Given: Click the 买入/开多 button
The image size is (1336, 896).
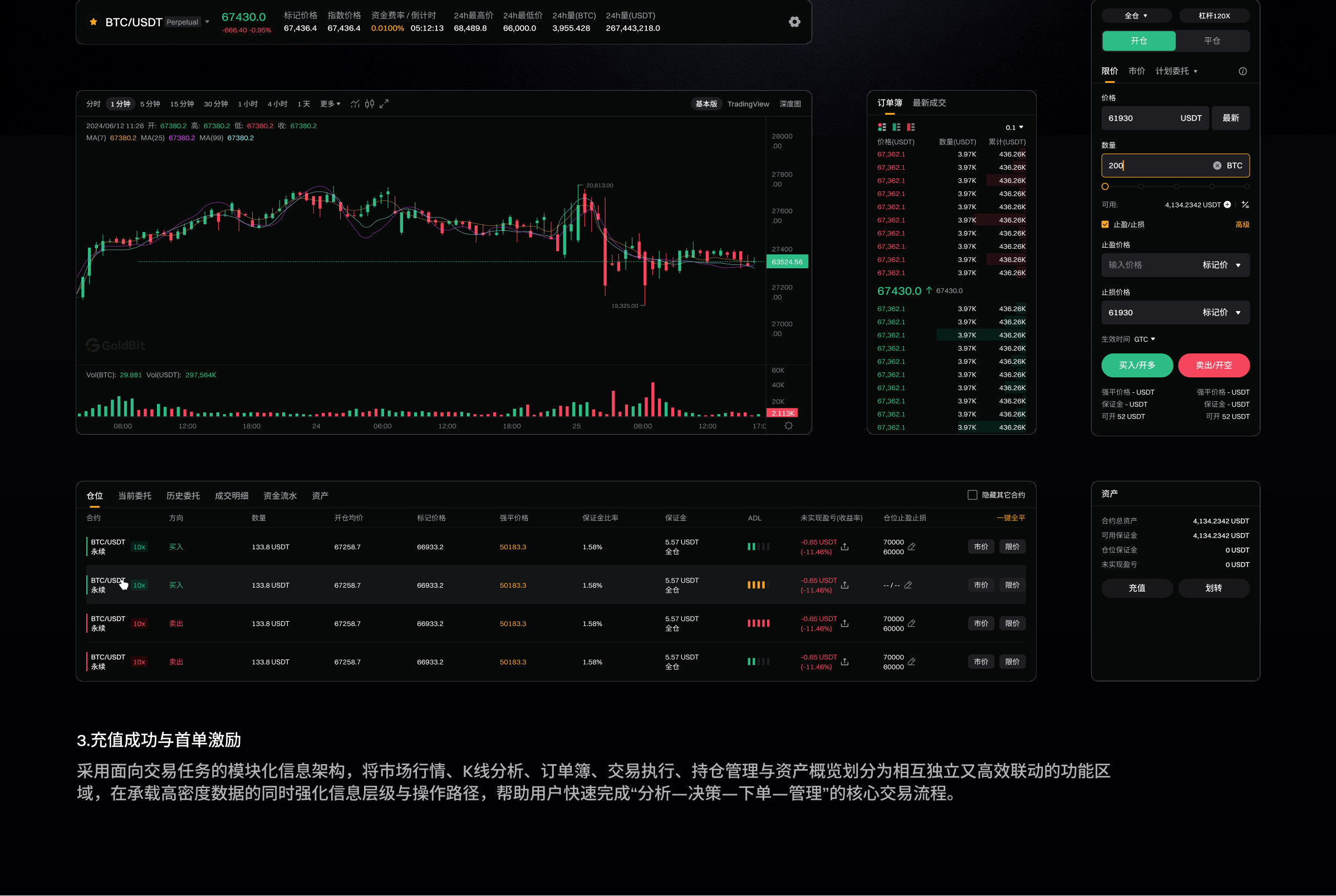Looking at the screenshot, I should pyautogui.click(x=1137, y=365).
